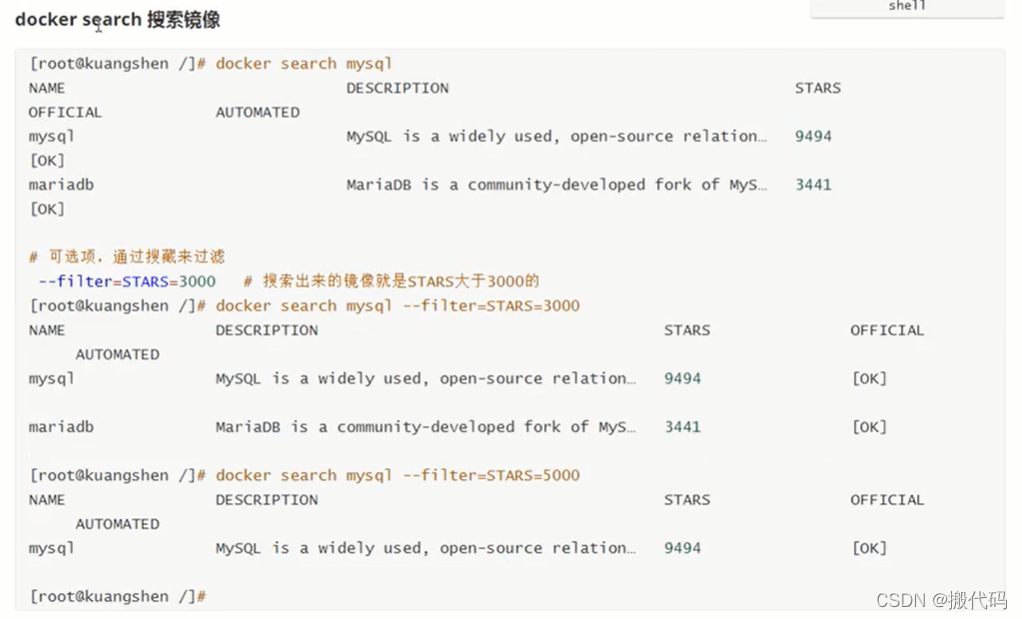
Task: Click the STARS header in the STARS=3000 output
Action: click(687, 330)
